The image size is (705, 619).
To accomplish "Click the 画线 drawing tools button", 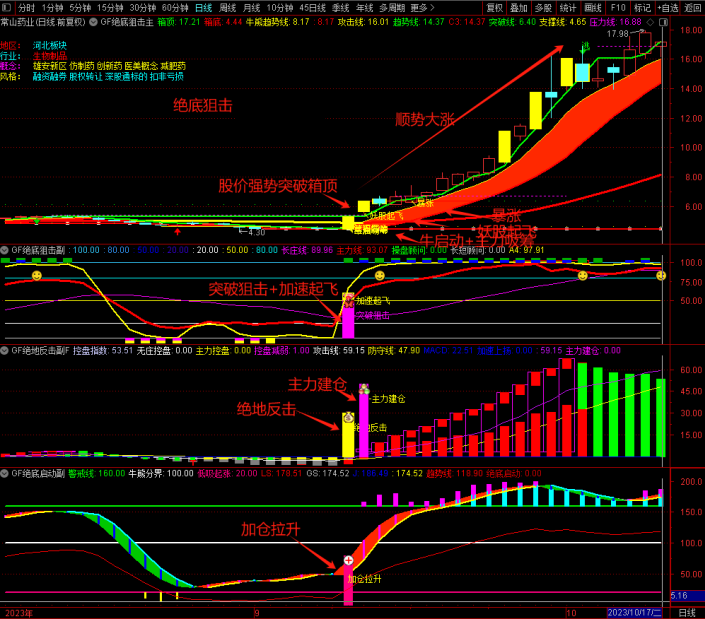I will 592,7.
